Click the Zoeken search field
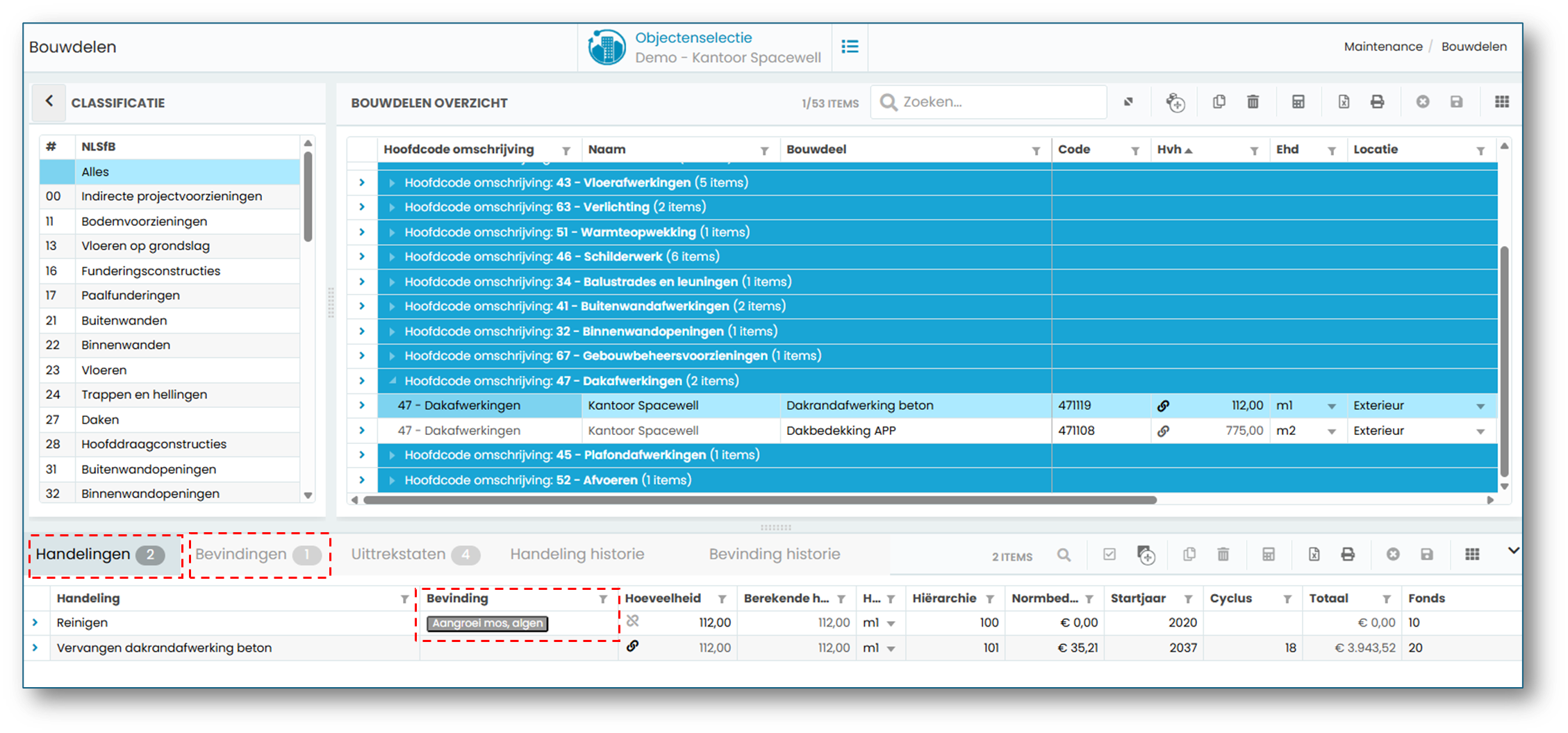Image resolution: width=1568 pixels, height=733 pixels. point(989,102)
